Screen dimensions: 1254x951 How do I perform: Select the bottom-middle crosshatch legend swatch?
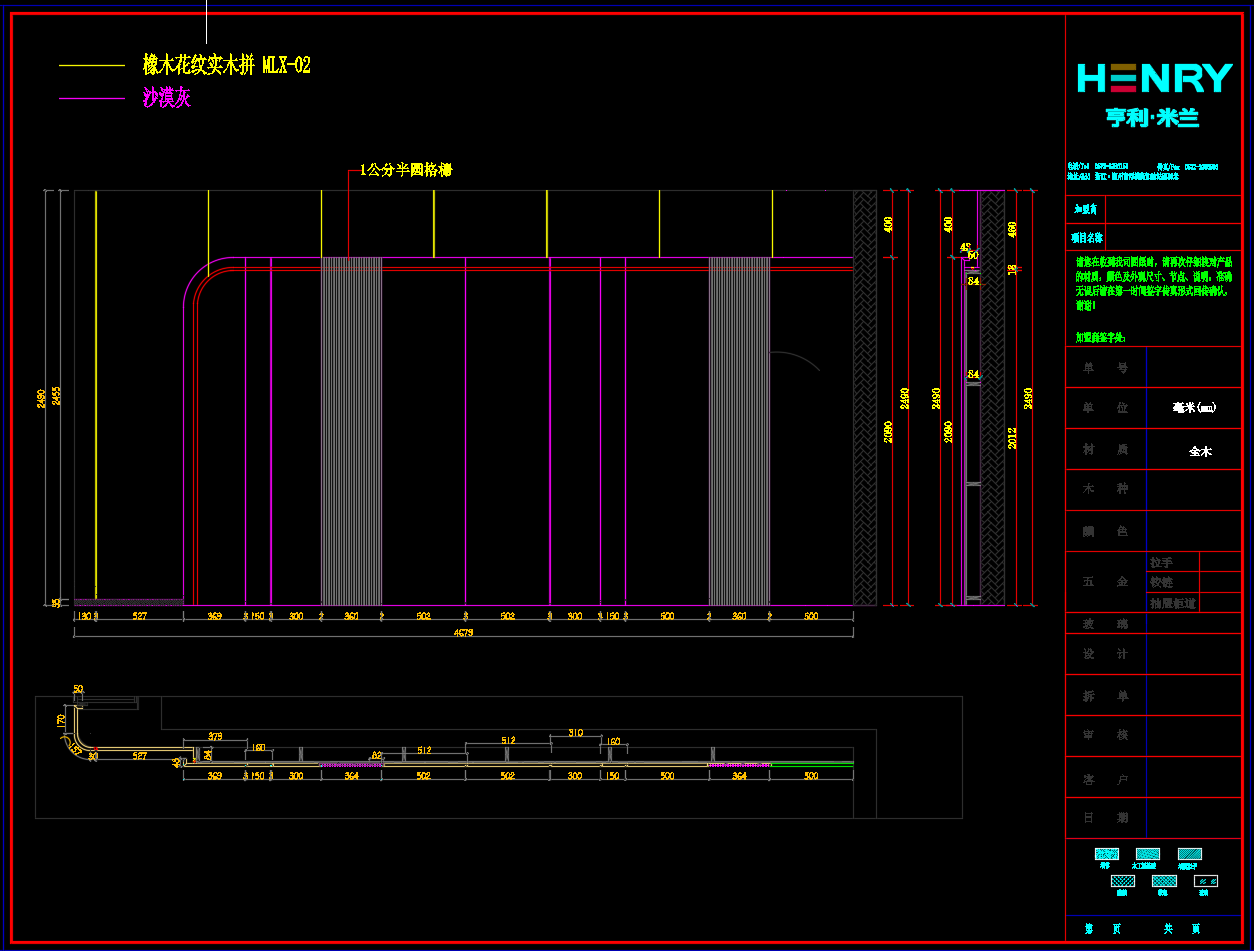pos(1164,881)
